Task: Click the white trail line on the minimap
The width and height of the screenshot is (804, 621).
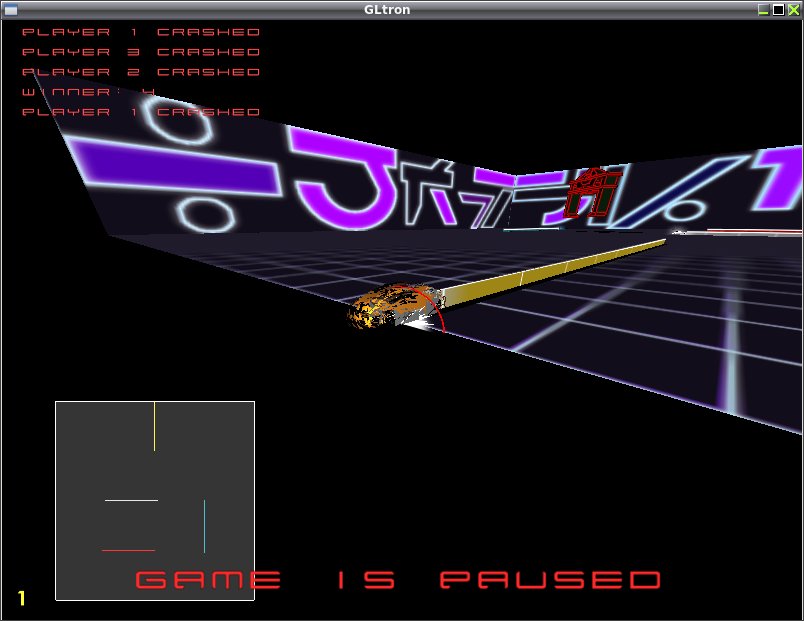Action: tap(131, 500)
